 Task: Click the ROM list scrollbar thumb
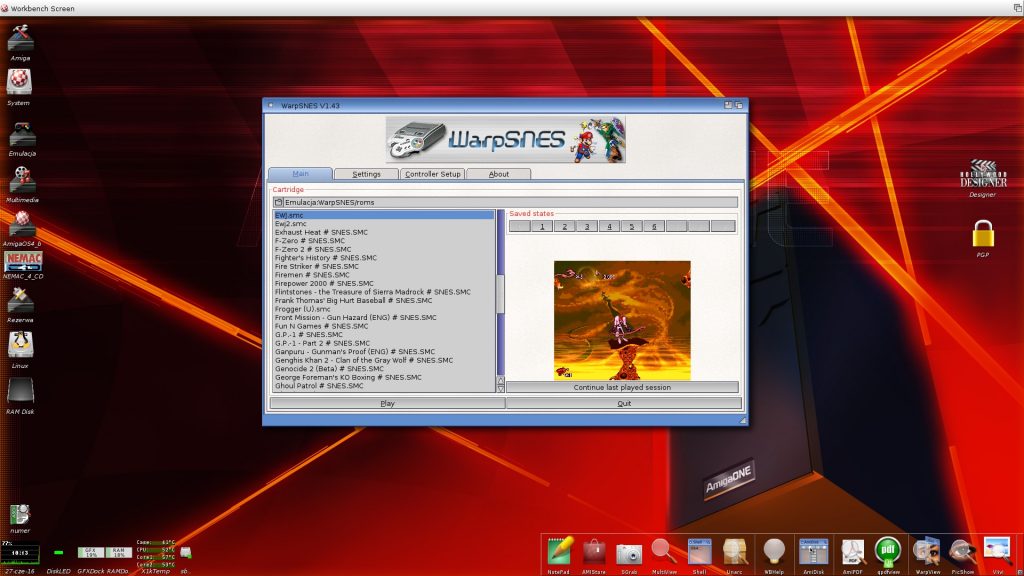[x=501, y=294]
